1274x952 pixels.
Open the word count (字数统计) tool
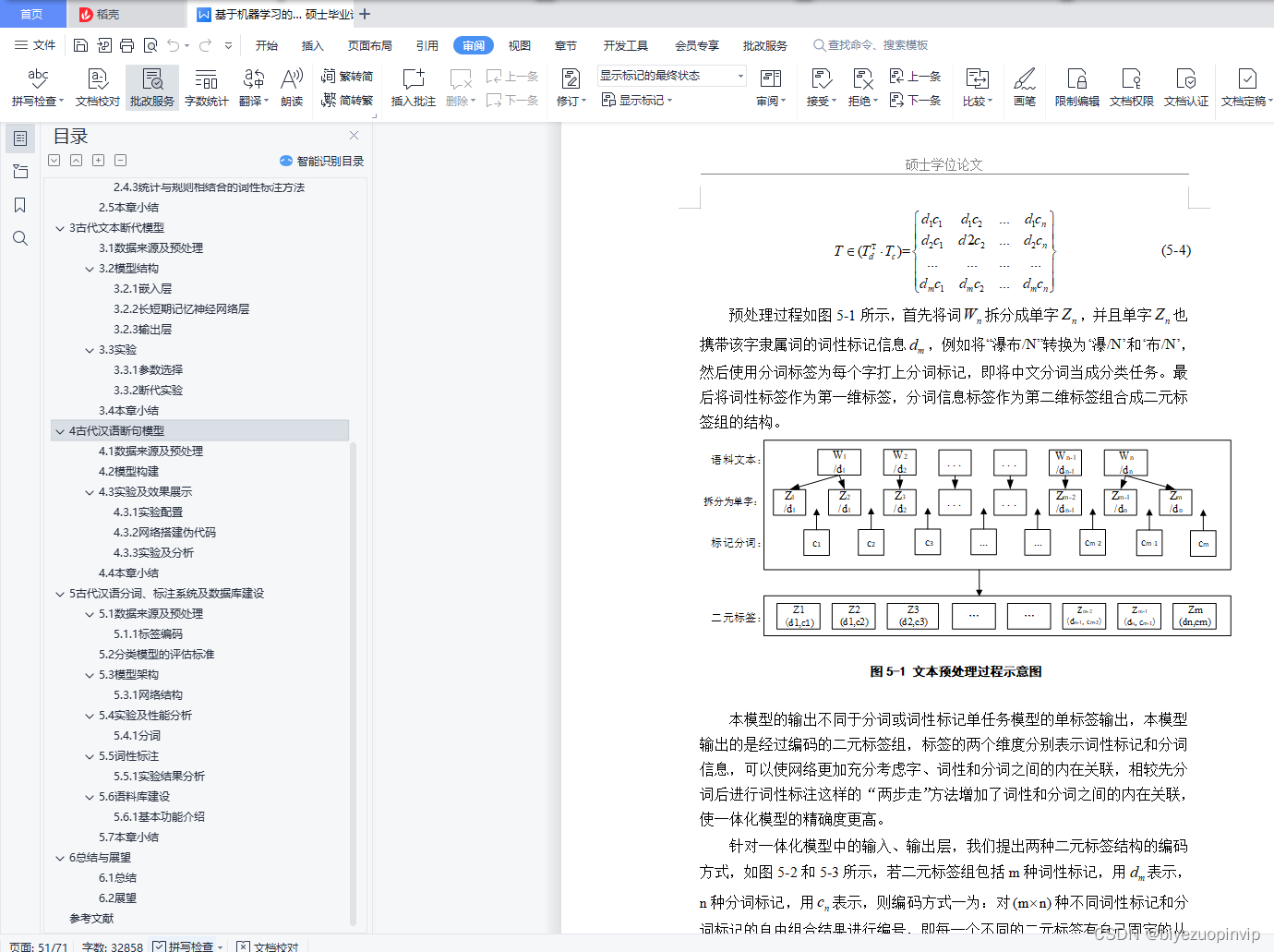pos(206,88)
